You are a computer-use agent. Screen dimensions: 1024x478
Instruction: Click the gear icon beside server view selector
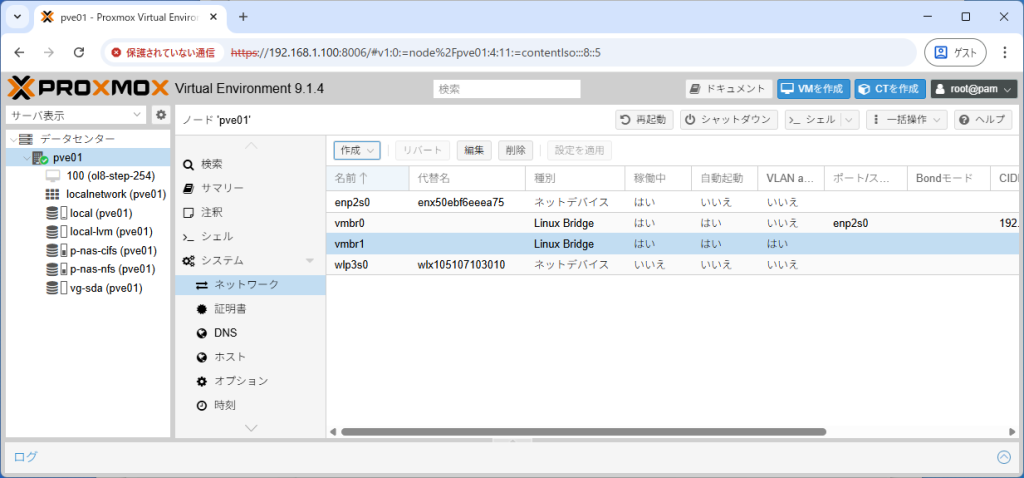coord(160,115)
